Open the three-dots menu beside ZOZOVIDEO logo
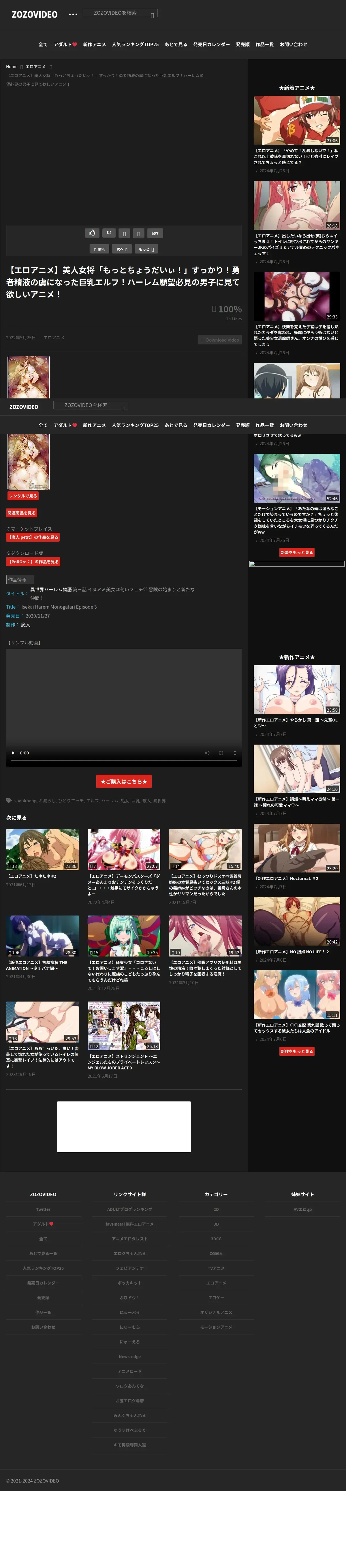346x1568 pixels. (x=73, y=14)
